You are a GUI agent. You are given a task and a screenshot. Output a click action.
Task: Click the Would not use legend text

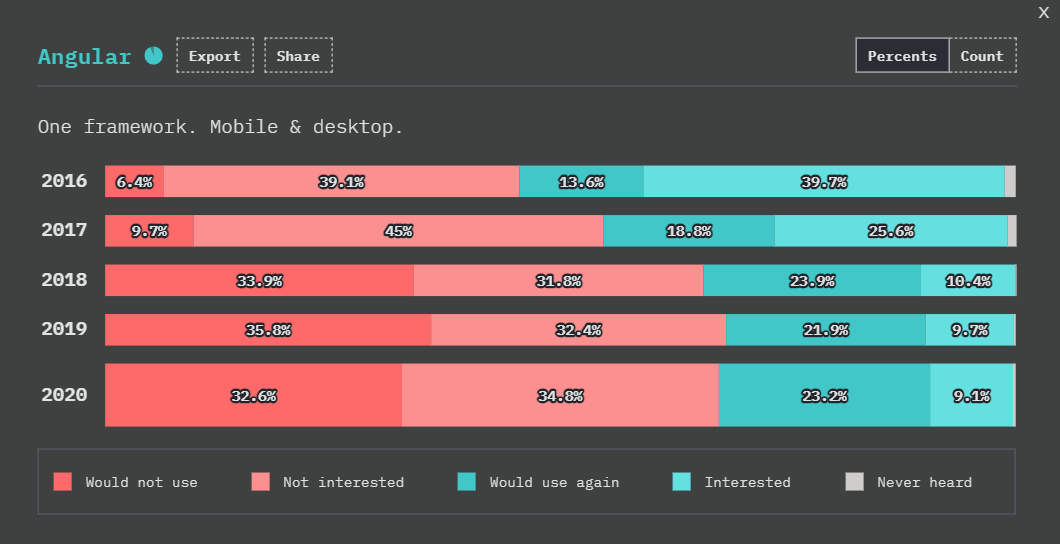point(141,483)
